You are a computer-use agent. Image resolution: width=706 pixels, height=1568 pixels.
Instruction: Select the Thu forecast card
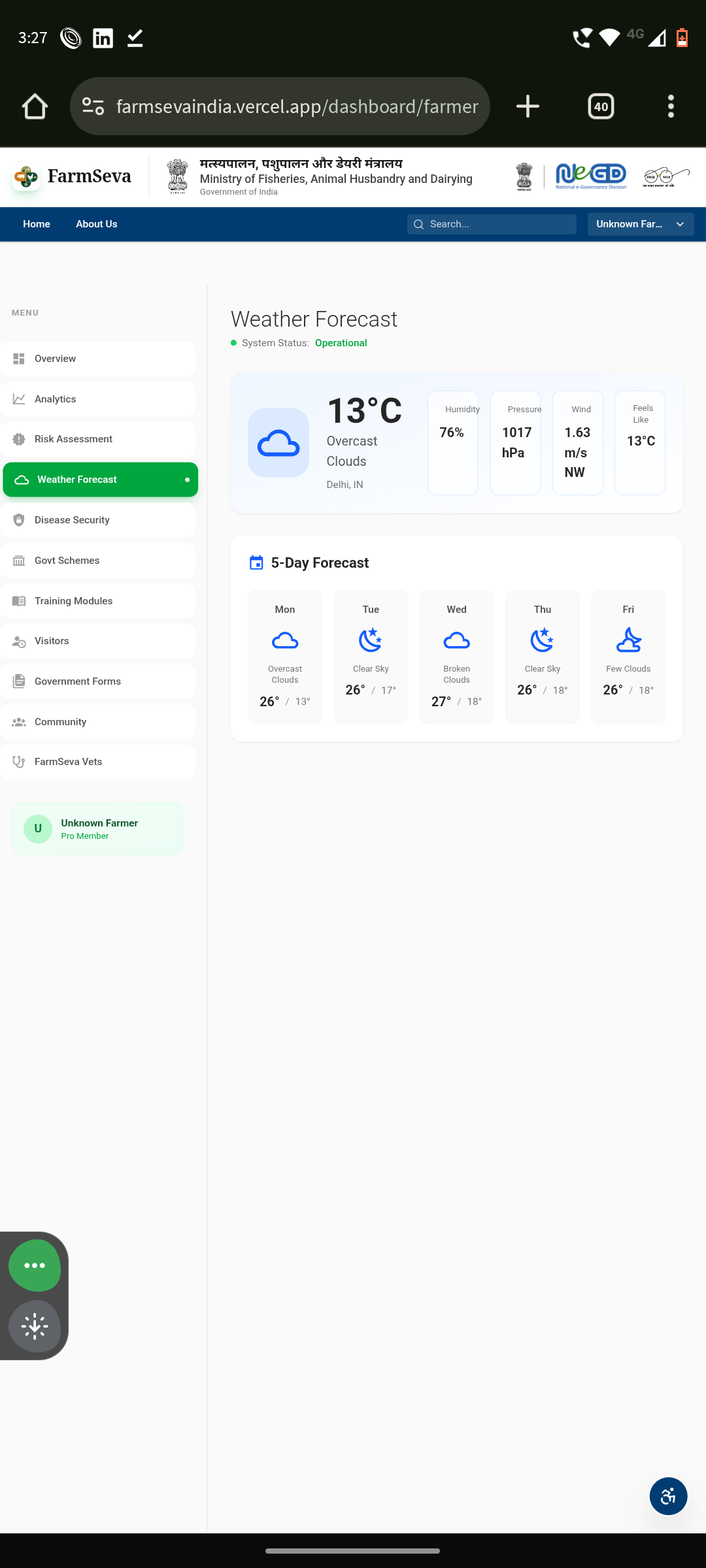[543, 657]
